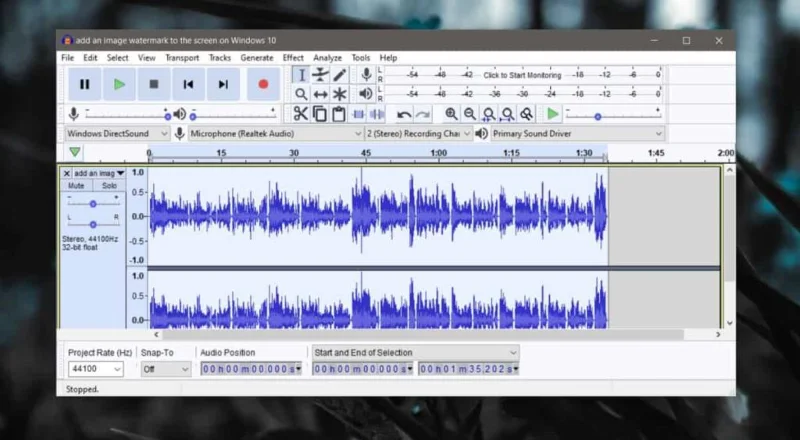
Task: Click the playback meter speaker icon
Action: click(366, 94)
